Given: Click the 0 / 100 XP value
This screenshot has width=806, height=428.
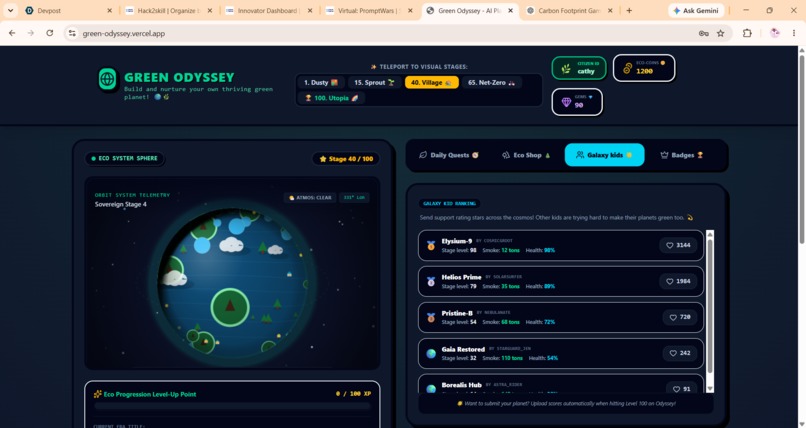Looking at the screenshot, I should [353, 394].
